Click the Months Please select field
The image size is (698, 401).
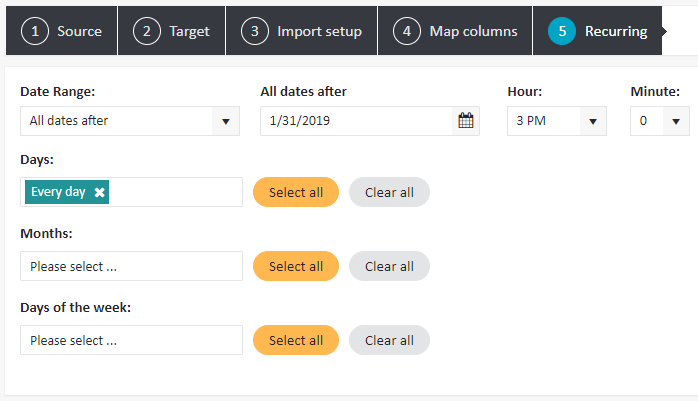coord(131,266)
